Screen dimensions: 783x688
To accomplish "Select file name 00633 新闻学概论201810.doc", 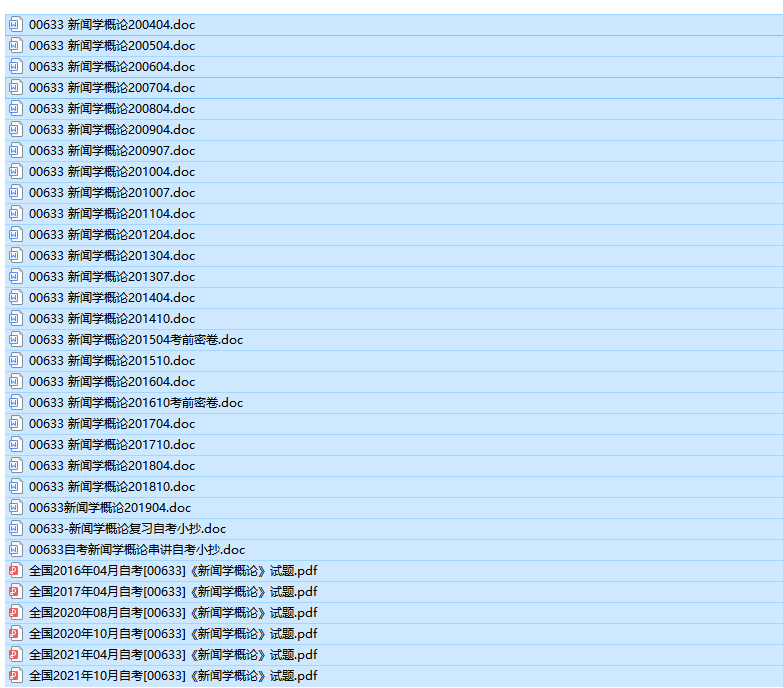I will [x=112, y=486].
